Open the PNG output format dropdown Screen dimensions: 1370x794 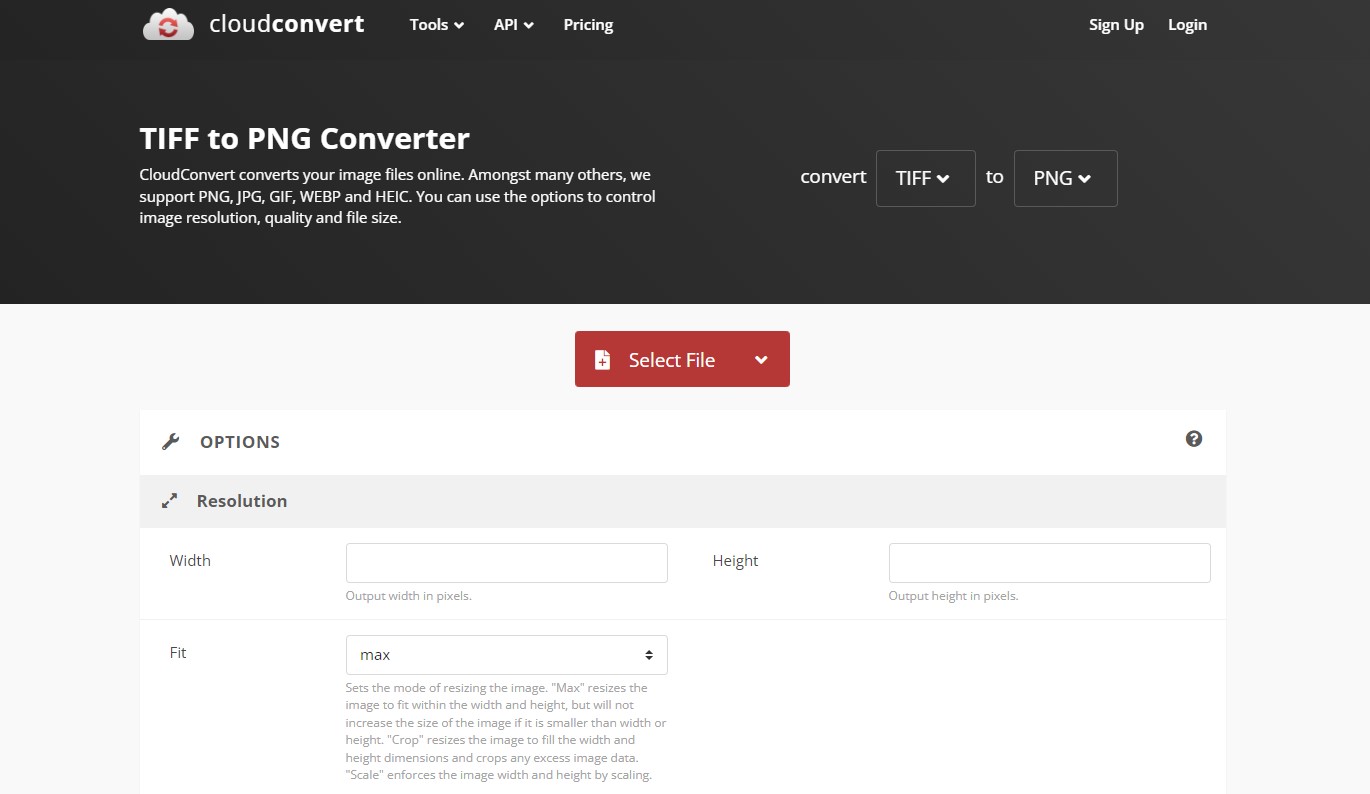point(1064,178)
